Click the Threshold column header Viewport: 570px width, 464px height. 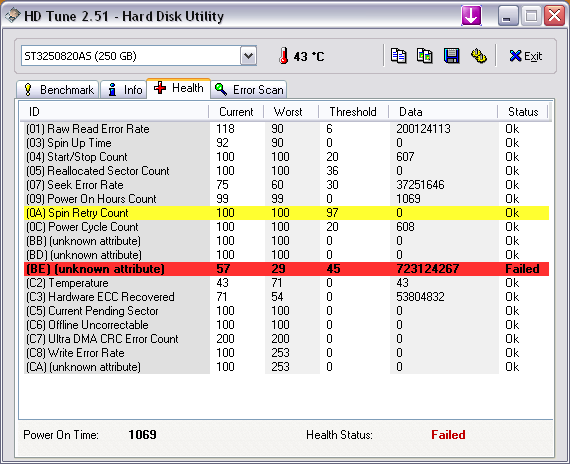[x=353, y=112]
